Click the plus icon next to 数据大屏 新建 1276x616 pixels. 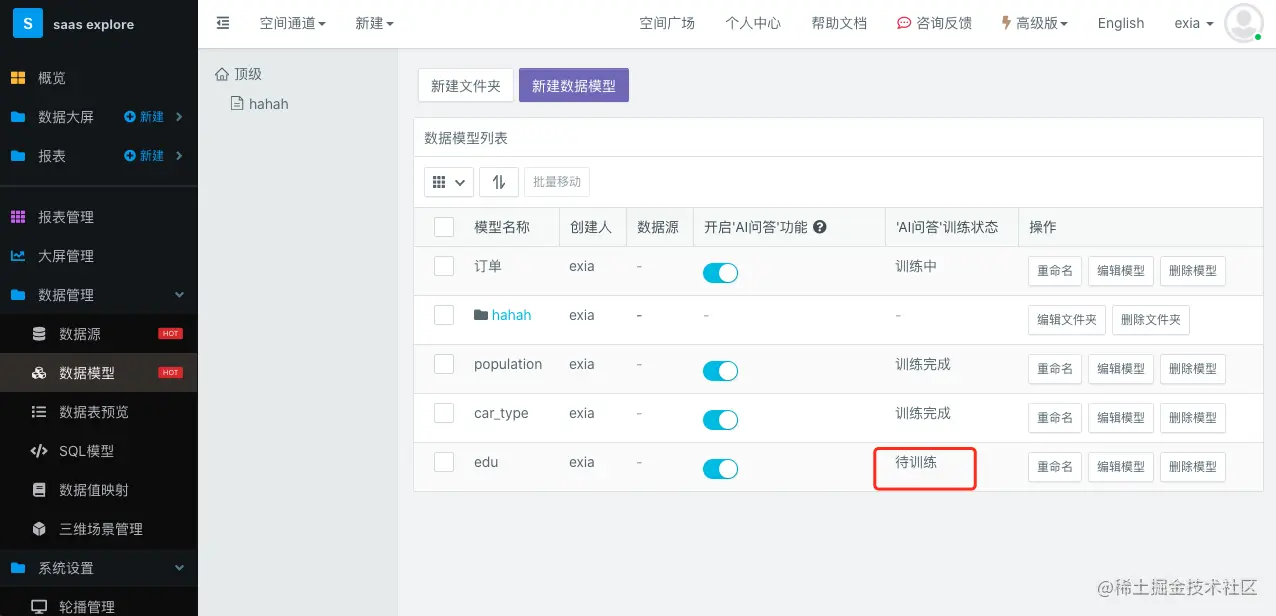[130, 117]
